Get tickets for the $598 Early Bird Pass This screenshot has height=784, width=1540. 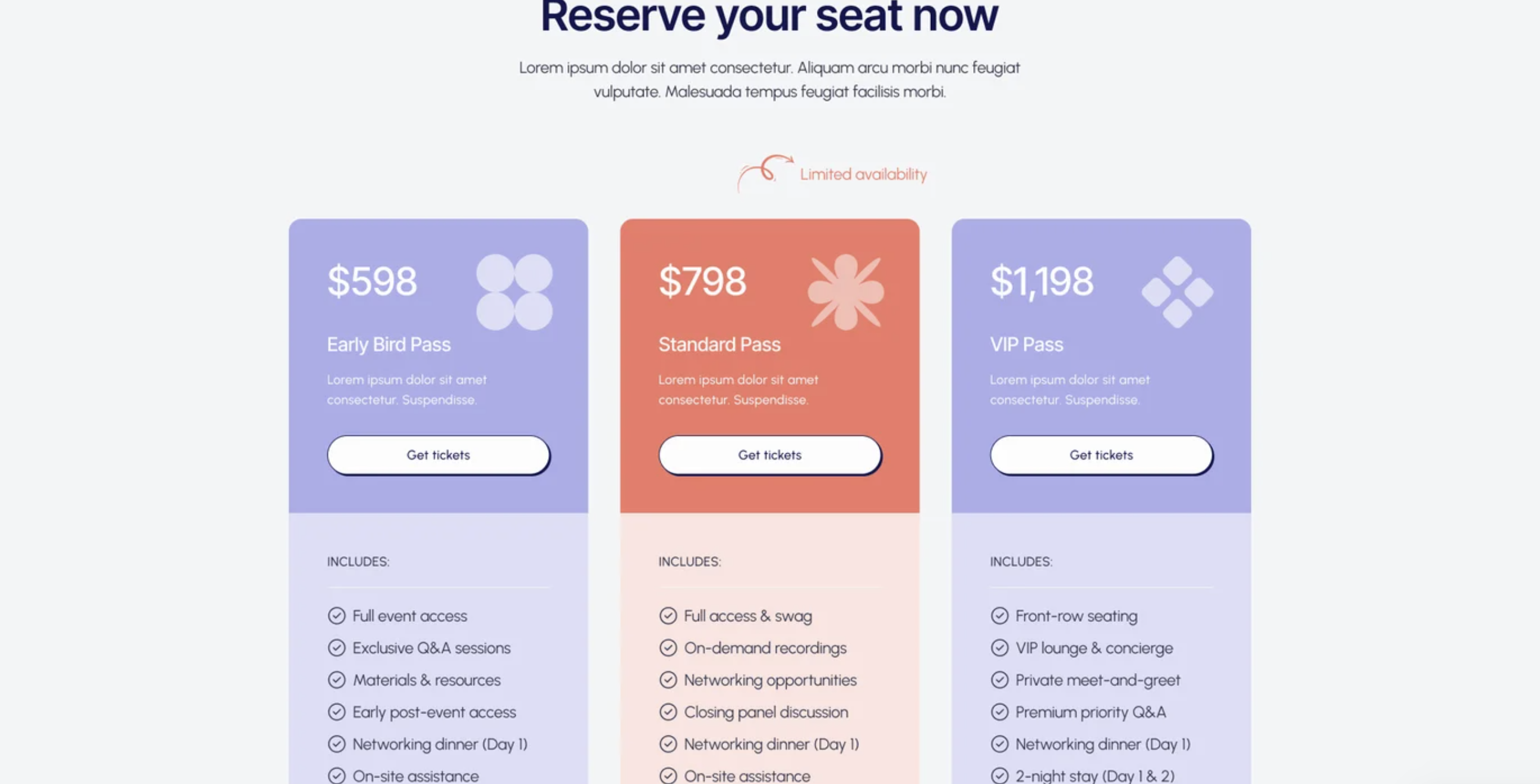(x=438, y=456)
